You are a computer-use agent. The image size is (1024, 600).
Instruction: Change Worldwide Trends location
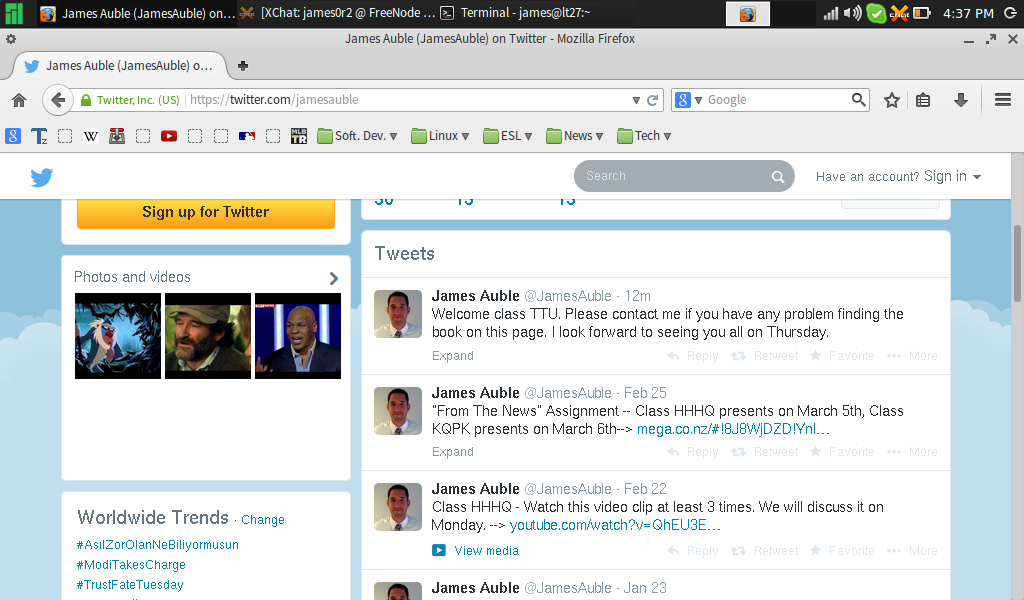[x=263, y=520]
